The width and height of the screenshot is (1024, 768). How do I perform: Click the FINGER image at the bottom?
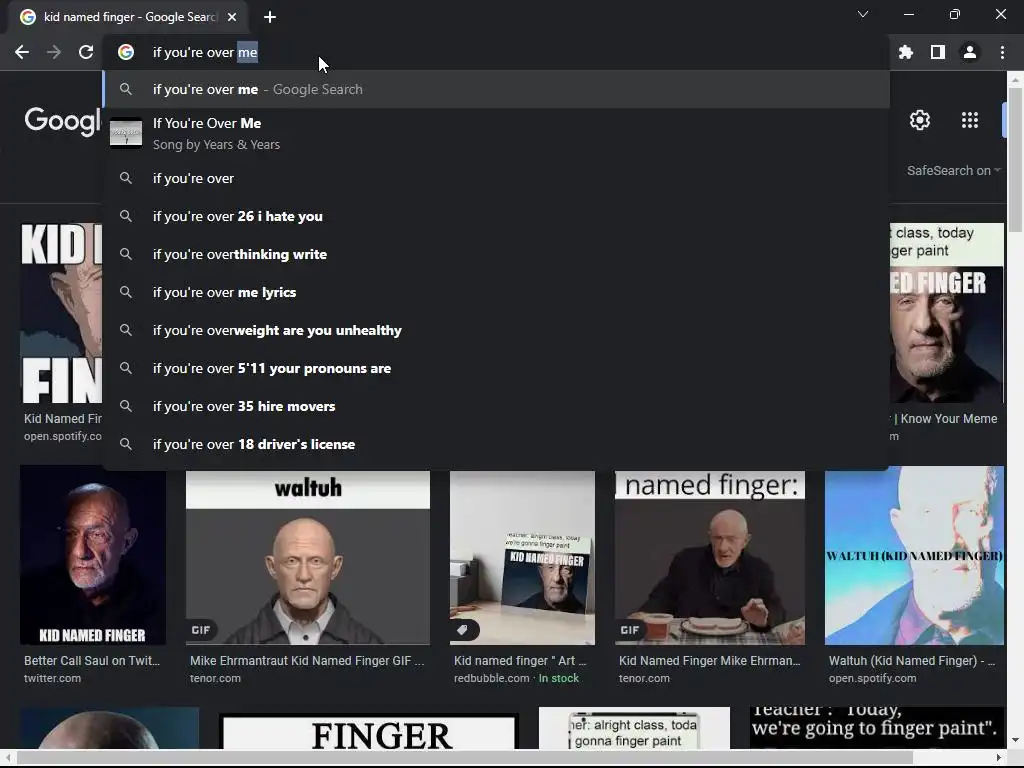tap(370, 733)
